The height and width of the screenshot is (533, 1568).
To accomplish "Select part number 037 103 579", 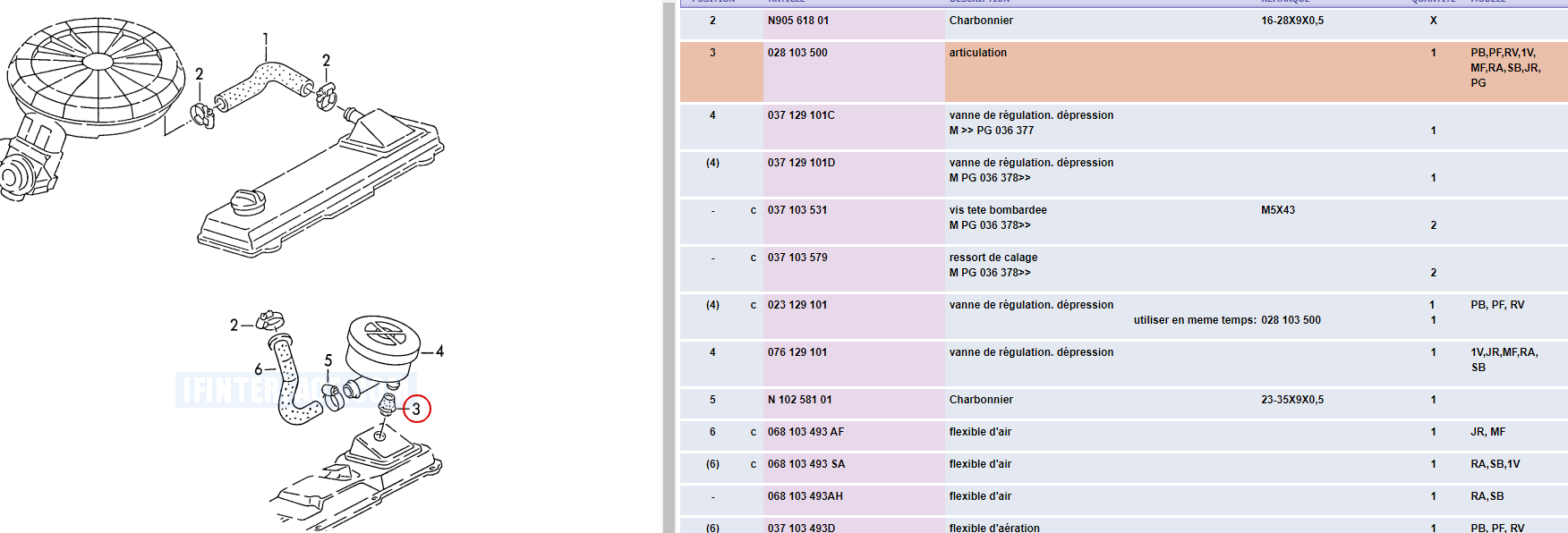I will [x=797, y=258].
